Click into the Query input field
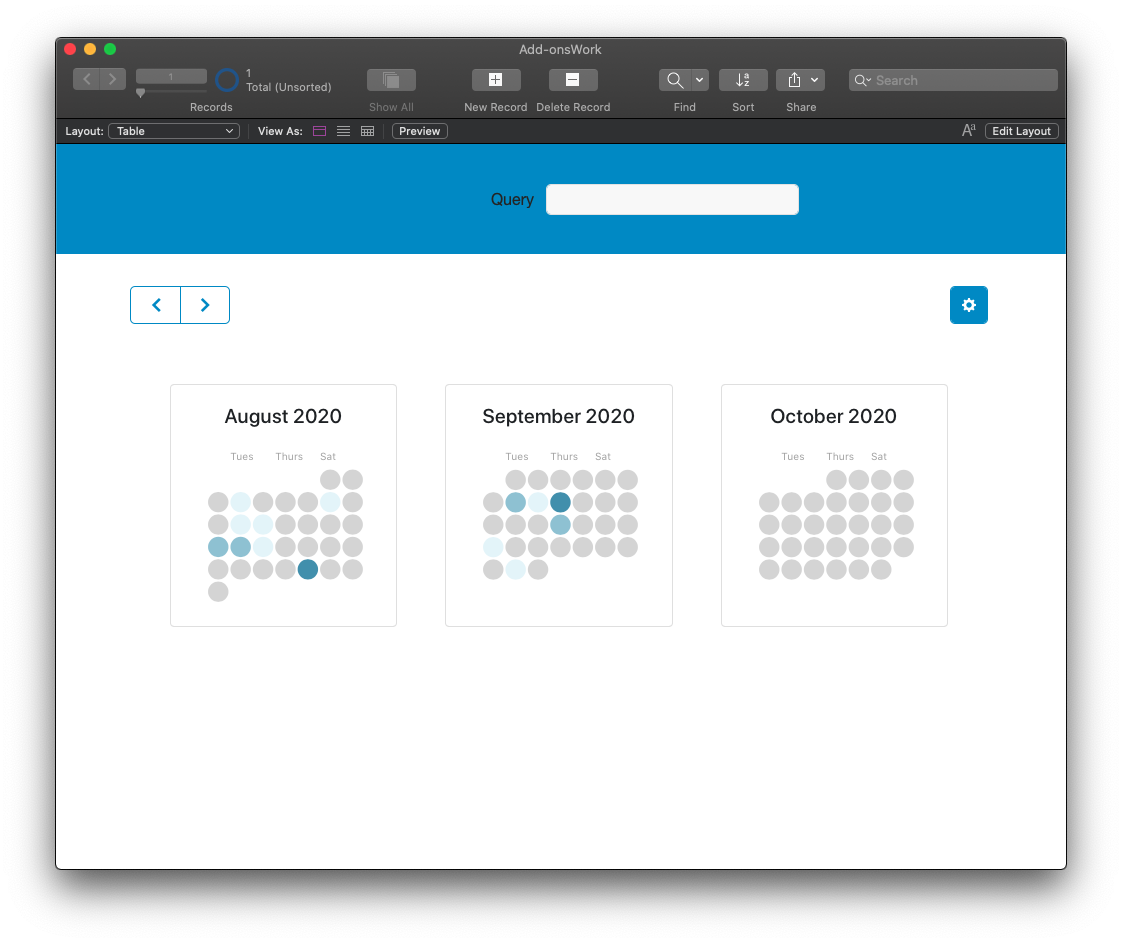The image size is (1122, 943). click(672, 199)
